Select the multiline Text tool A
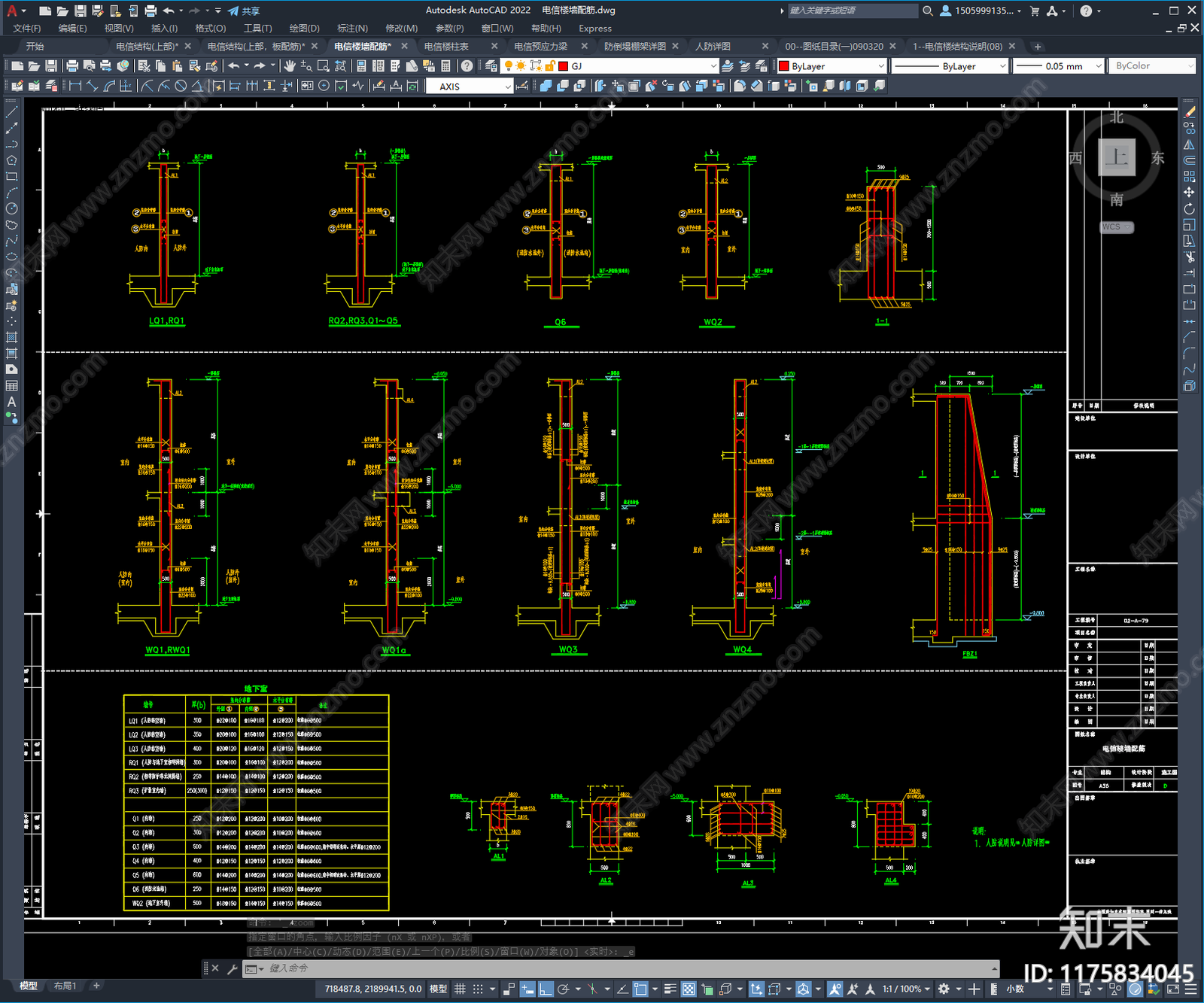1204x1003 pixels. tap(11, 402)
